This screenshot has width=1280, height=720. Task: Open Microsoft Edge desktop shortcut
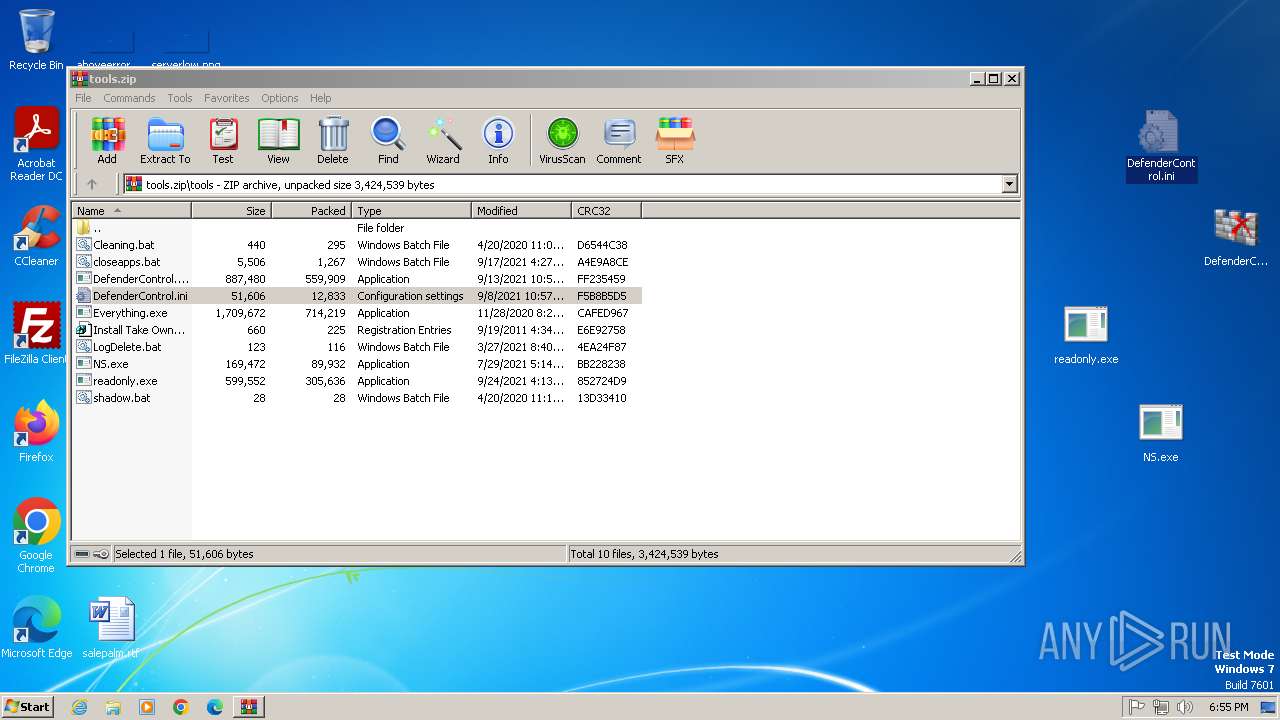point(36,628)
